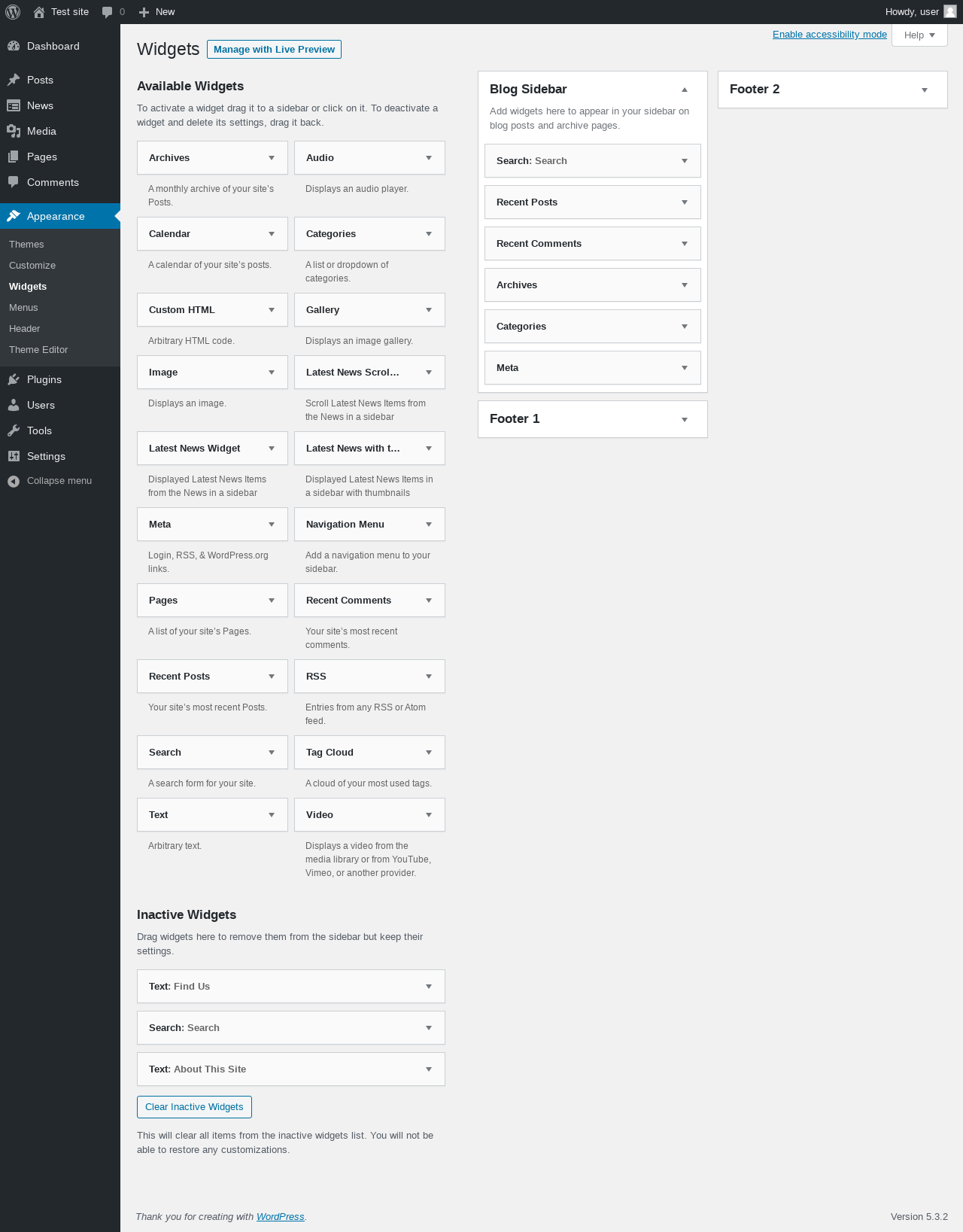Open the Help dropdown tab
Viewport: 963px width, 1232px height.
click(919, 35)
